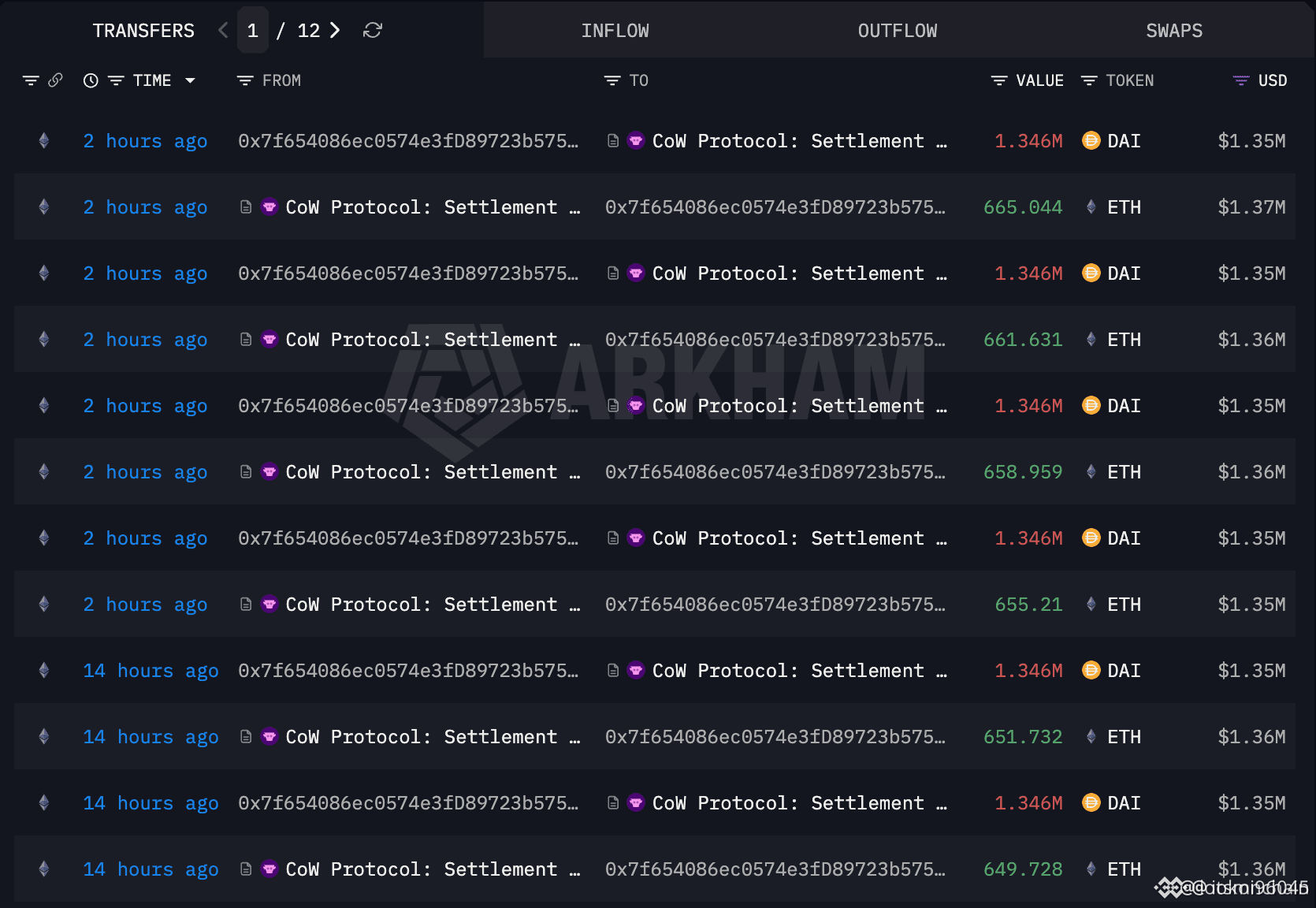Image resolution: width=1316 pixels, height=908 pixels.
Task: Click the value 658.959
Action: [1023, 472]
